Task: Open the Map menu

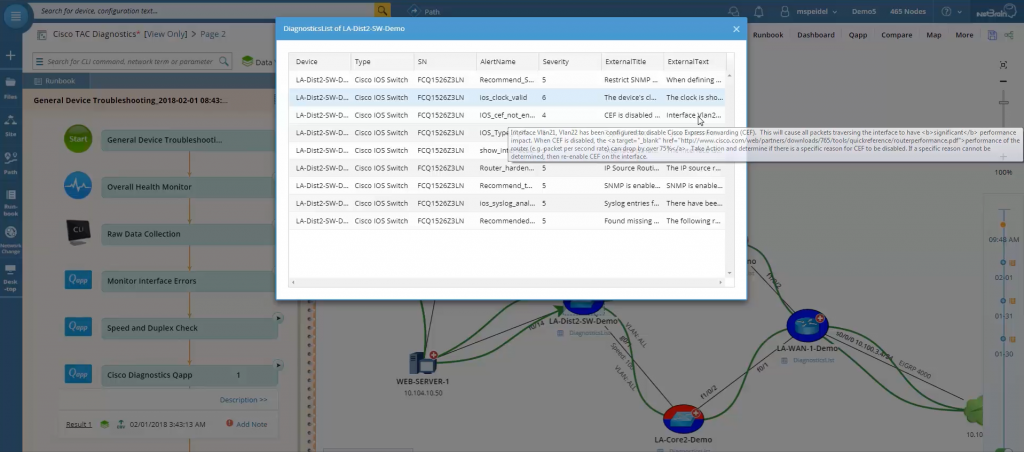Action: click(x=933, y=35)
